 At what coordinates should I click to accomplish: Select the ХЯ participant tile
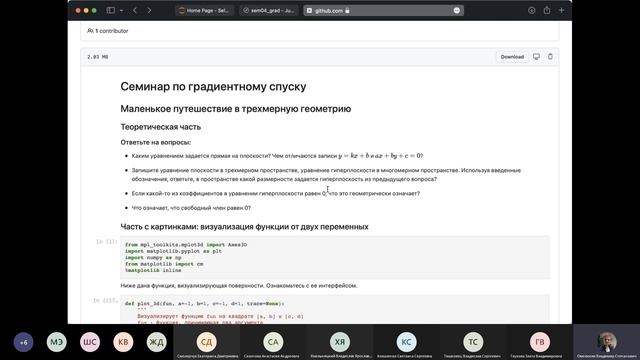(x=340, y=342)
